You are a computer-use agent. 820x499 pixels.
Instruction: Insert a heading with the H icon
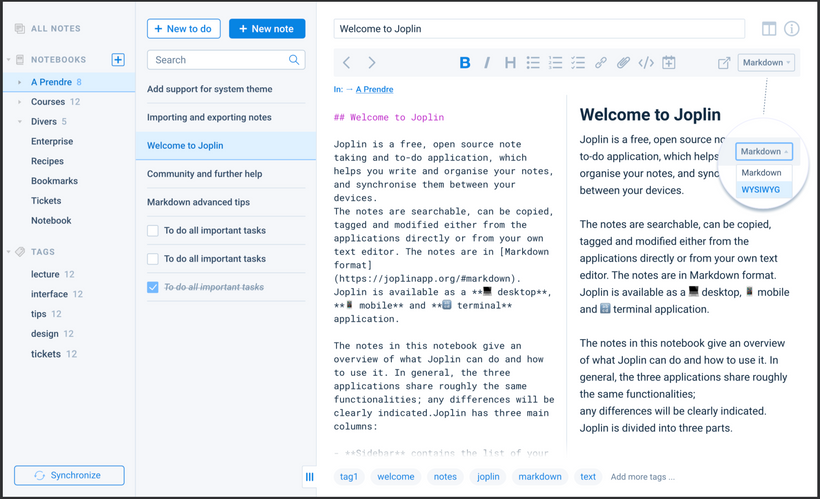pyautogui.click(x=510, y=63)
